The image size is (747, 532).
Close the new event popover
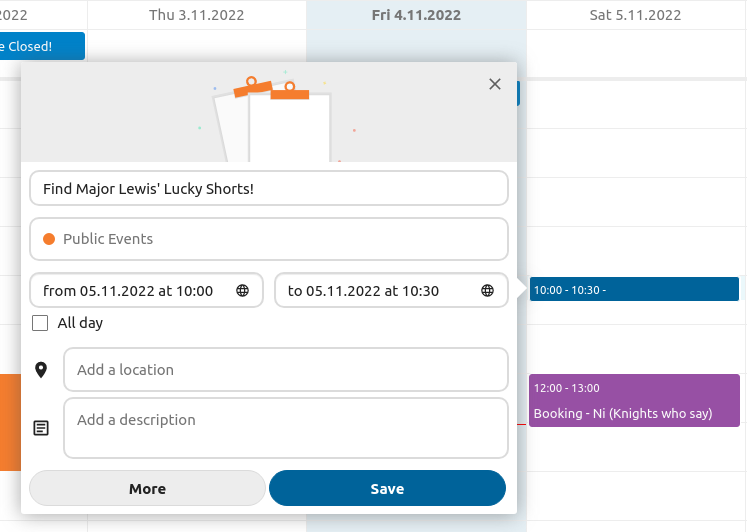click(494, 84)
